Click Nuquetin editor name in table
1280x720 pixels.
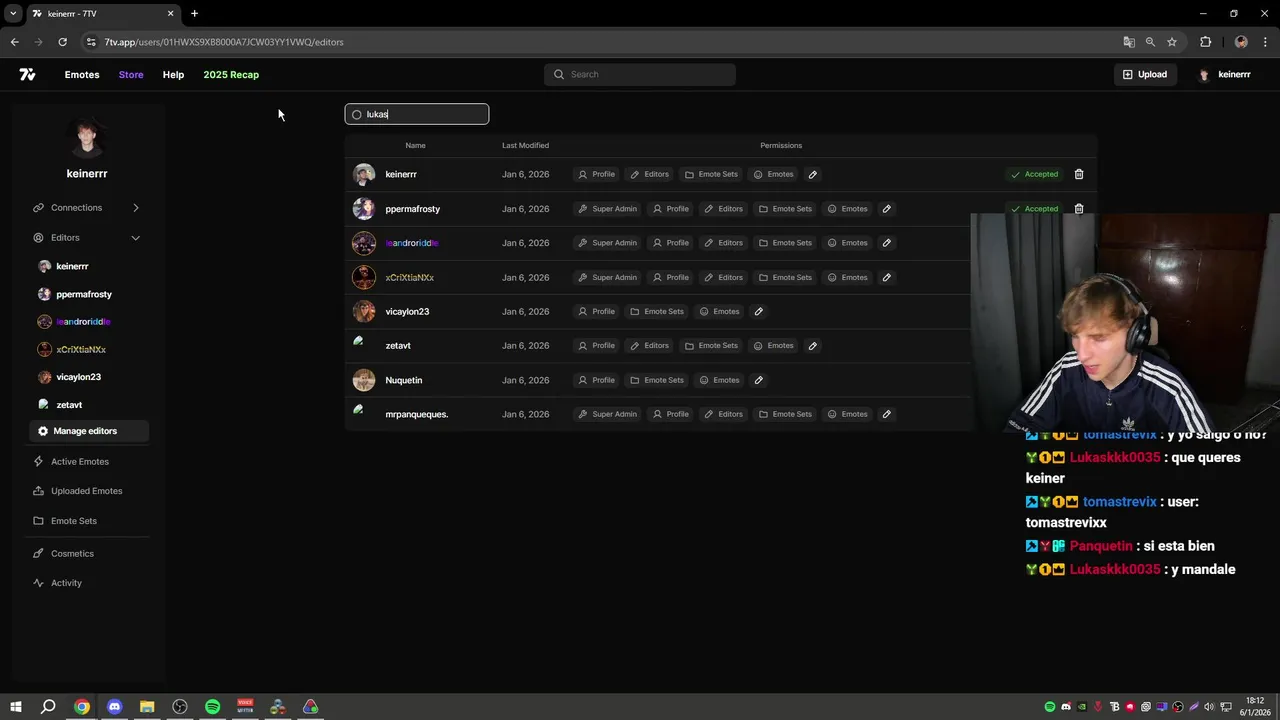click(404, 380)
